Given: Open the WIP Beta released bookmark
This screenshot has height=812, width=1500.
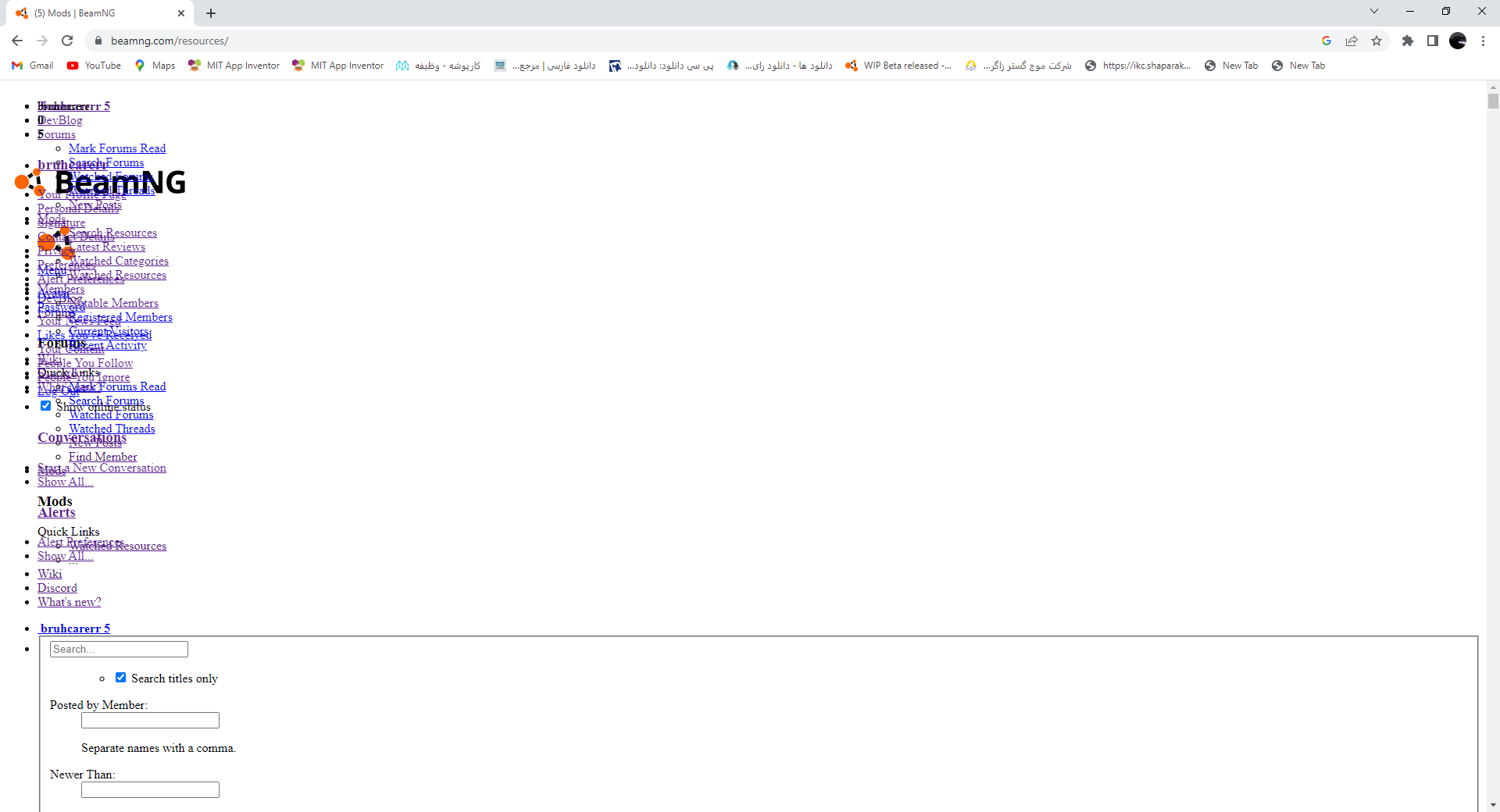Looking at the screenshot, I should click(898, 66).
